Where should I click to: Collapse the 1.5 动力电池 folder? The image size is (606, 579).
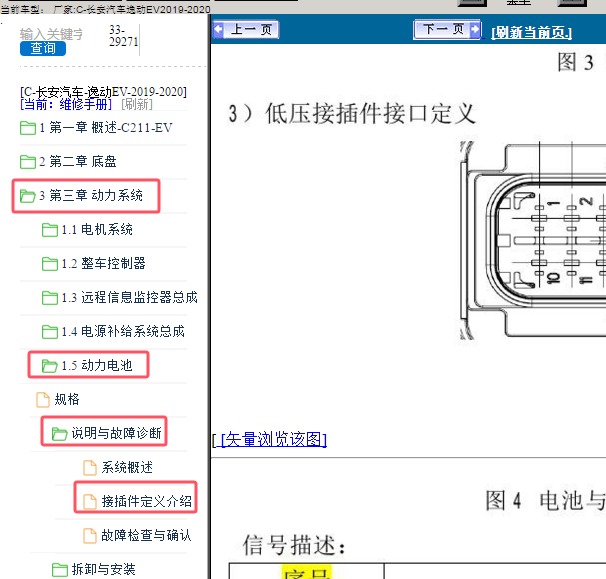87,365
